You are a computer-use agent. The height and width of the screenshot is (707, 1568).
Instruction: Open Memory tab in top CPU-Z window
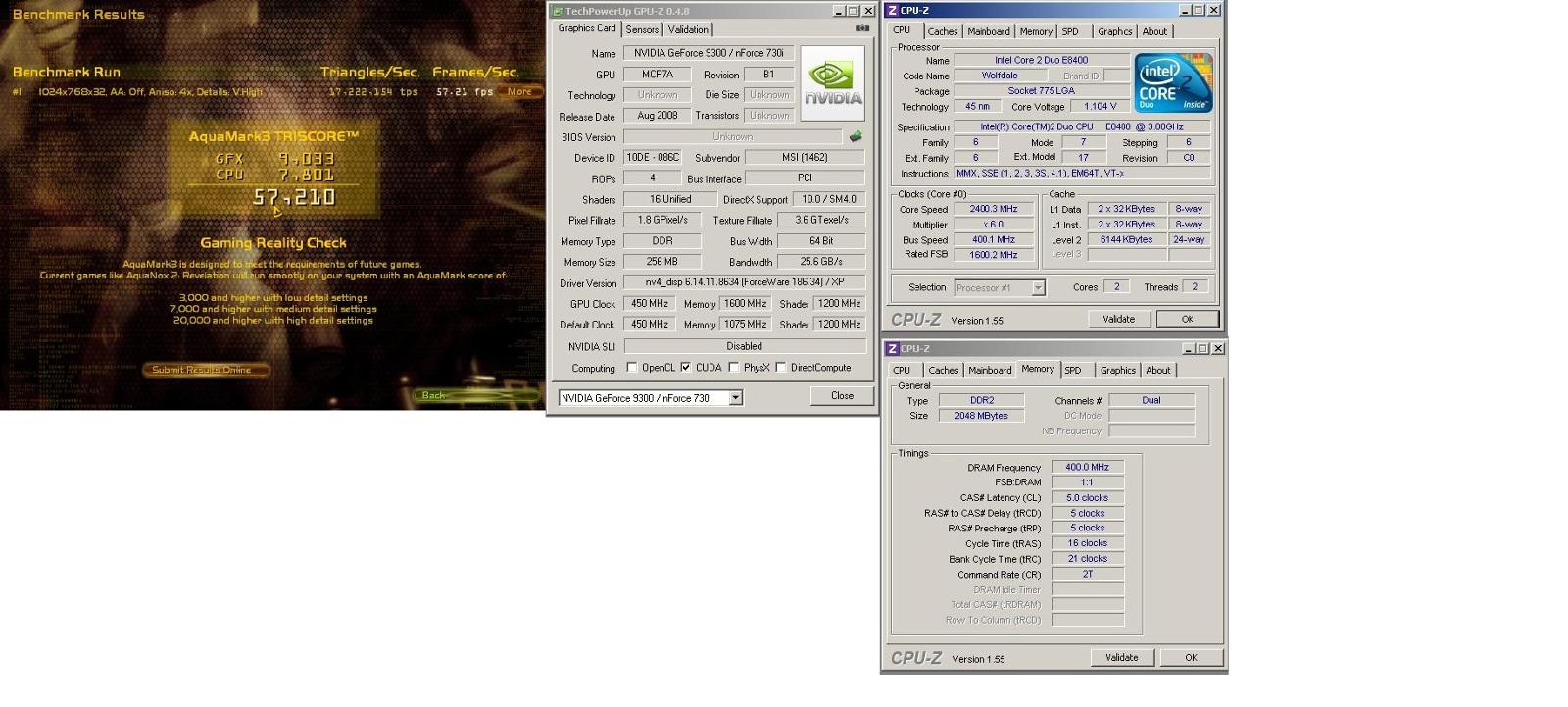[x=1036, y=31]
